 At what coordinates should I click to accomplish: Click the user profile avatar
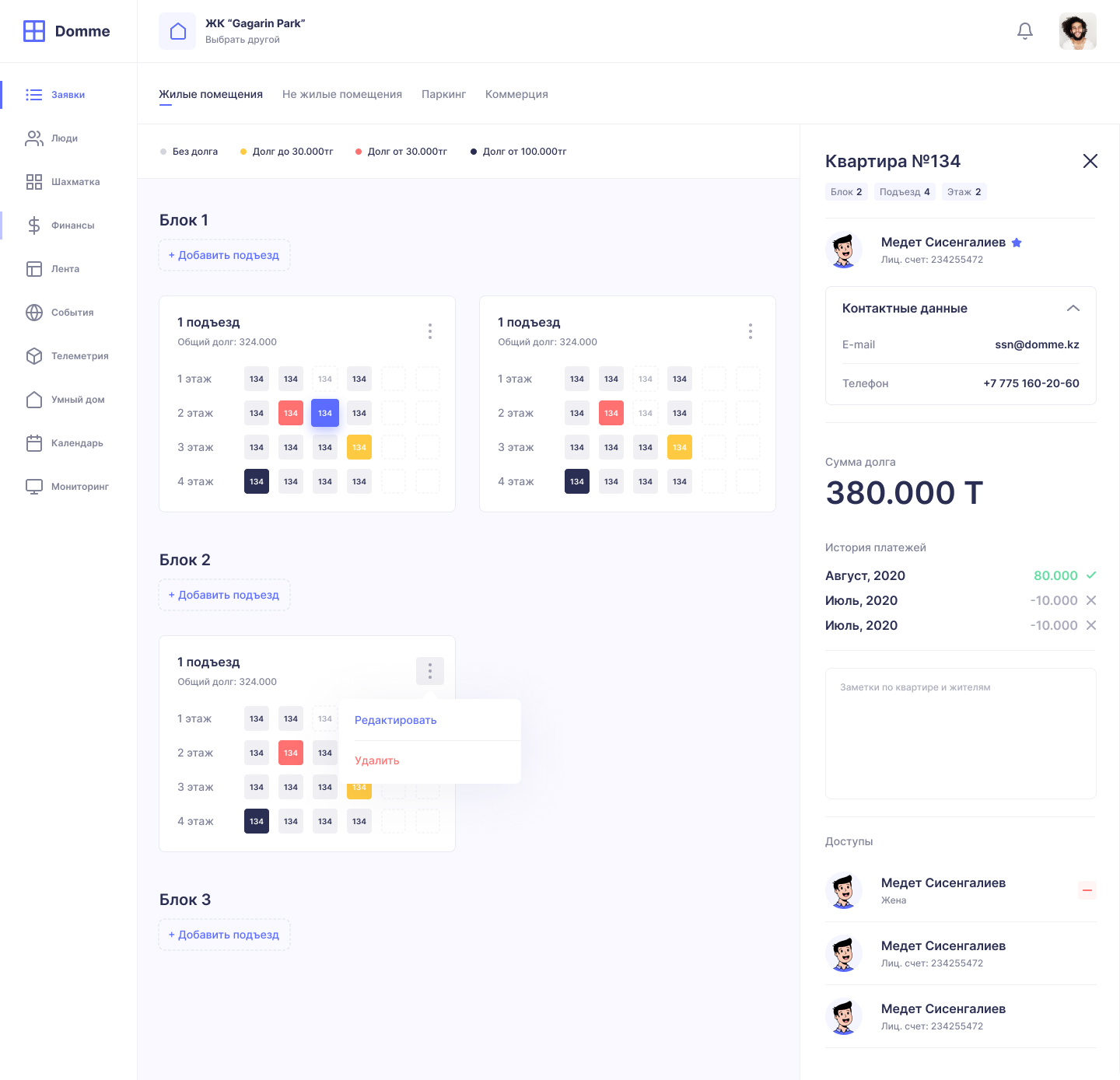point(1077,31)
